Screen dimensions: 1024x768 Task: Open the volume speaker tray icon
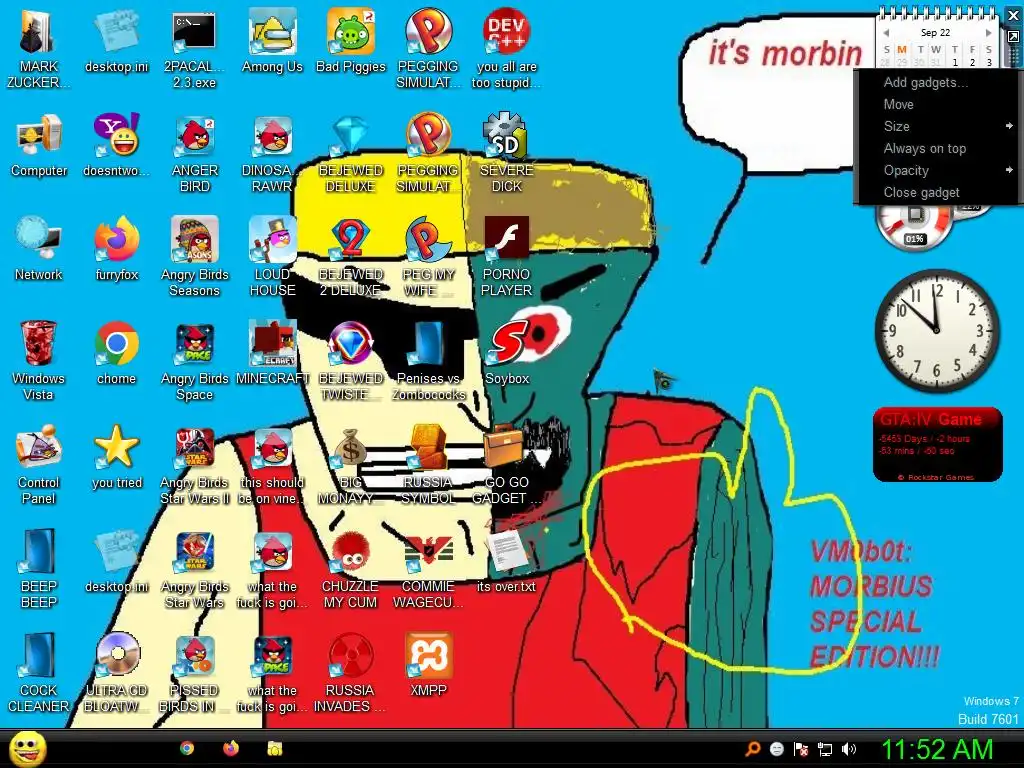[x=849, y=749]
